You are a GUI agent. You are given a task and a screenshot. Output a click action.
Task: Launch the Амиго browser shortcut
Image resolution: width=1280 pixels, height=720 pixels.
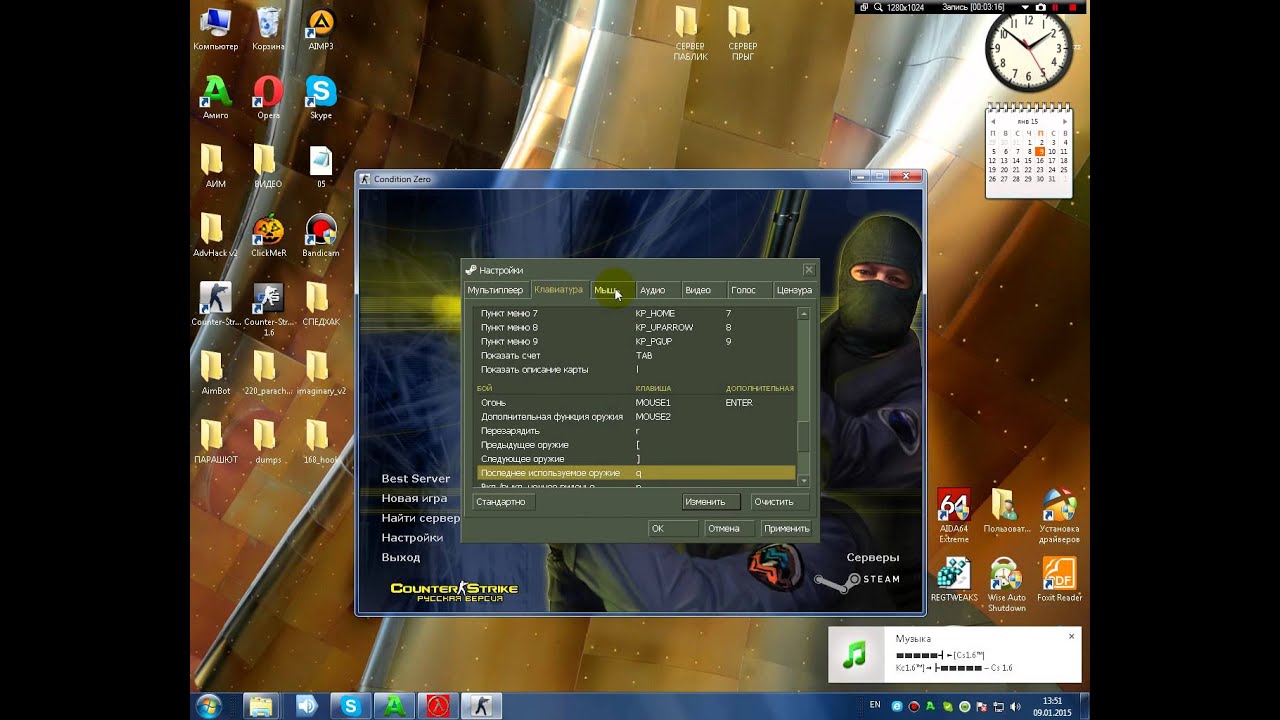[x=215, y=98]
